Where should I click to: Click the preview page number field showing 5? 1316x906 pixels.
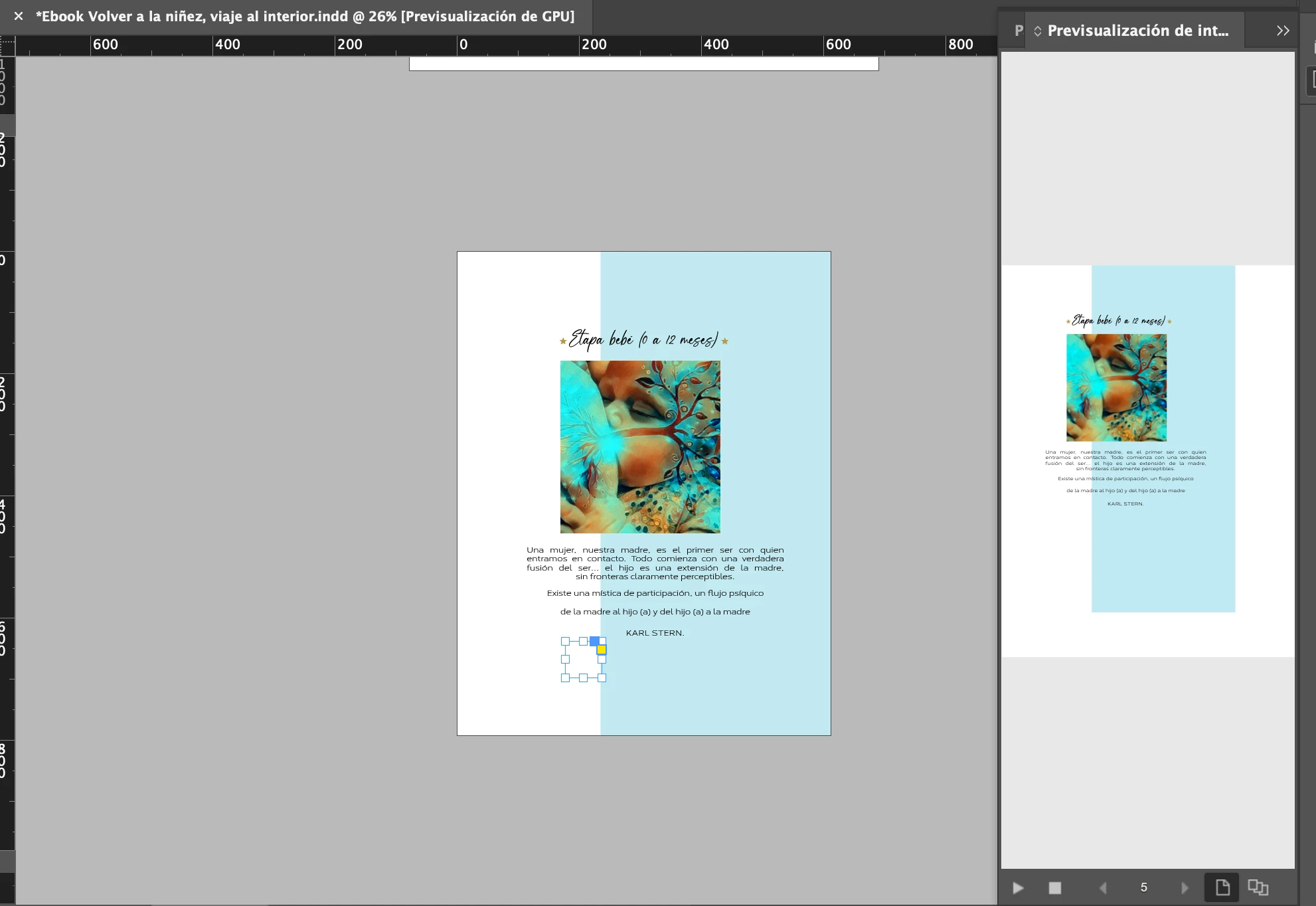[x=1143, y=888]
